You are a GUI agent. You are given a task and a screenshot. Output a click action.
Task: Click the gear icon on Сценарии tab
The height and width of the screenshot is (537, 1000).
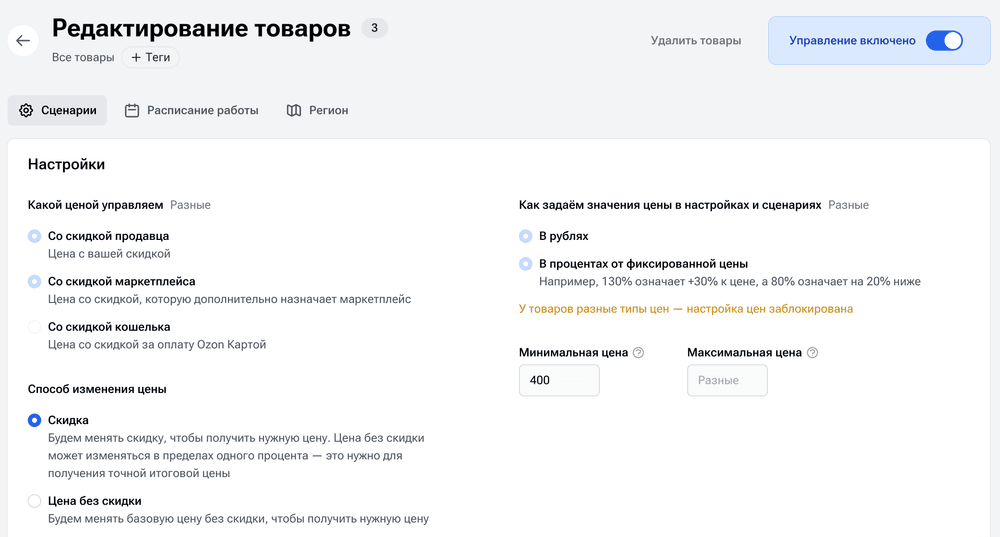coord(26,110)
